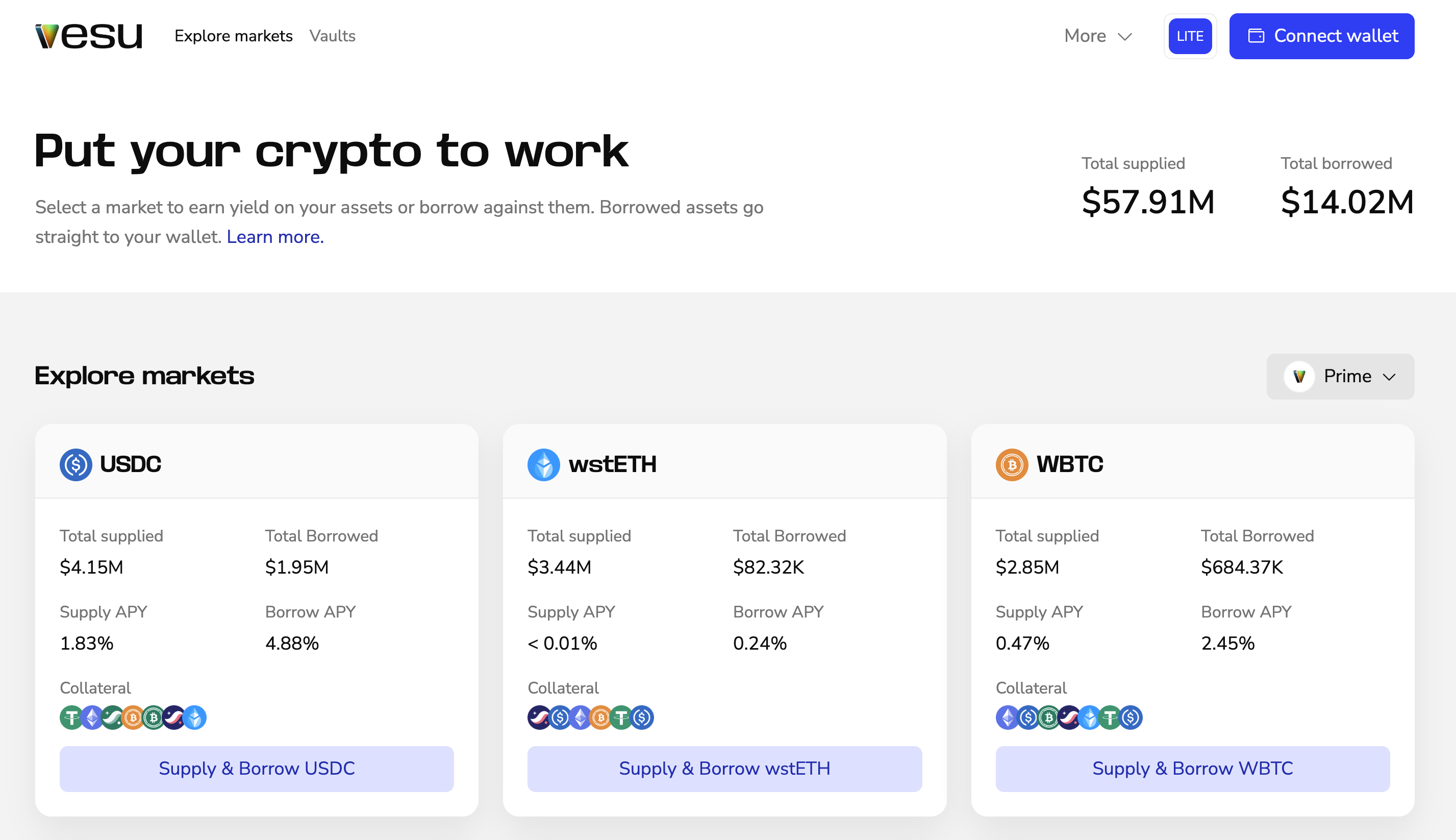Viewport: 1456px width, 840px height.
Task: Open the Learn more link
Action: coord(275,237)
